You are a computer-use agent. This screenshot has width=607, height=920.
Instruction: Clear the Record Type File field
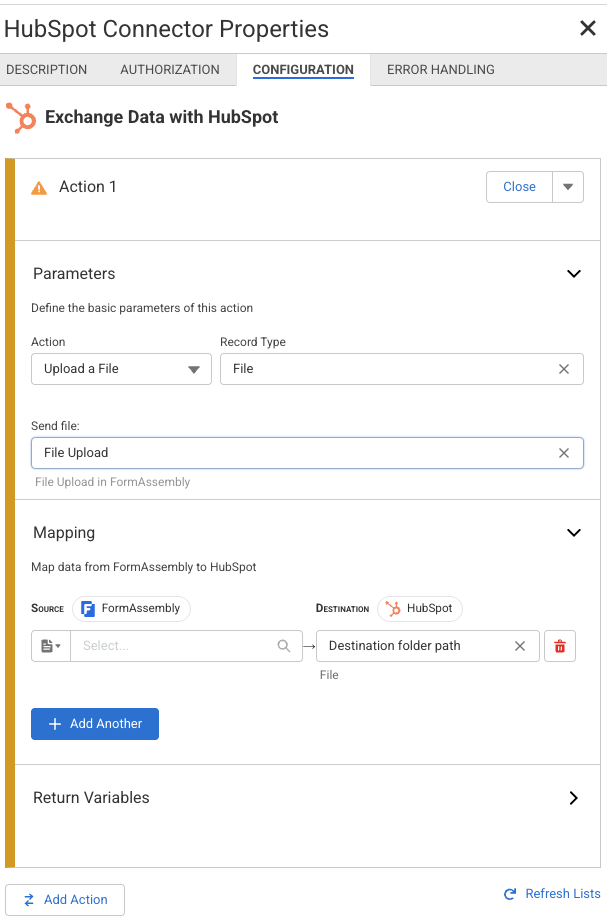click(x=564, y=369)
